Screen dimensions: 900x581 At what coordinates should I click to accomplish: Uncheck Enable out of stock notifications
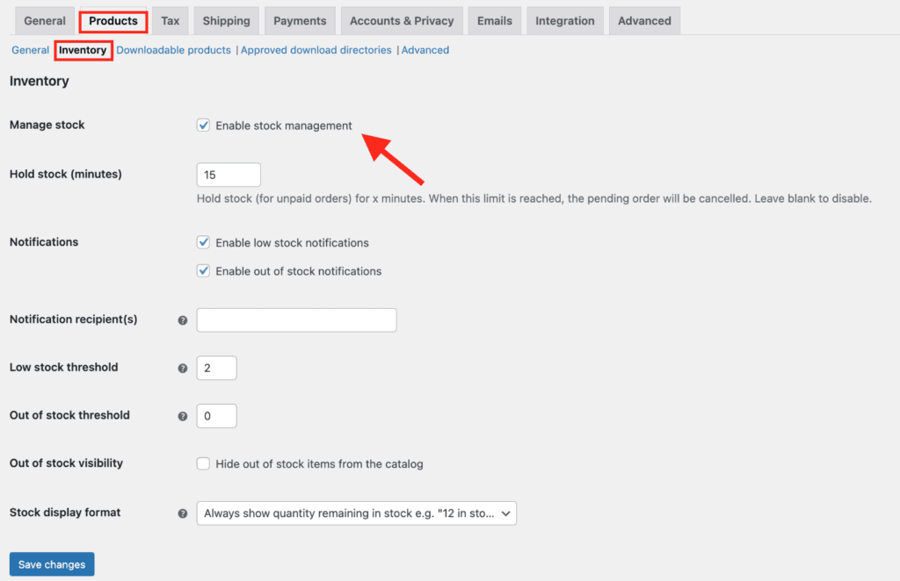(x=204, y=271)
